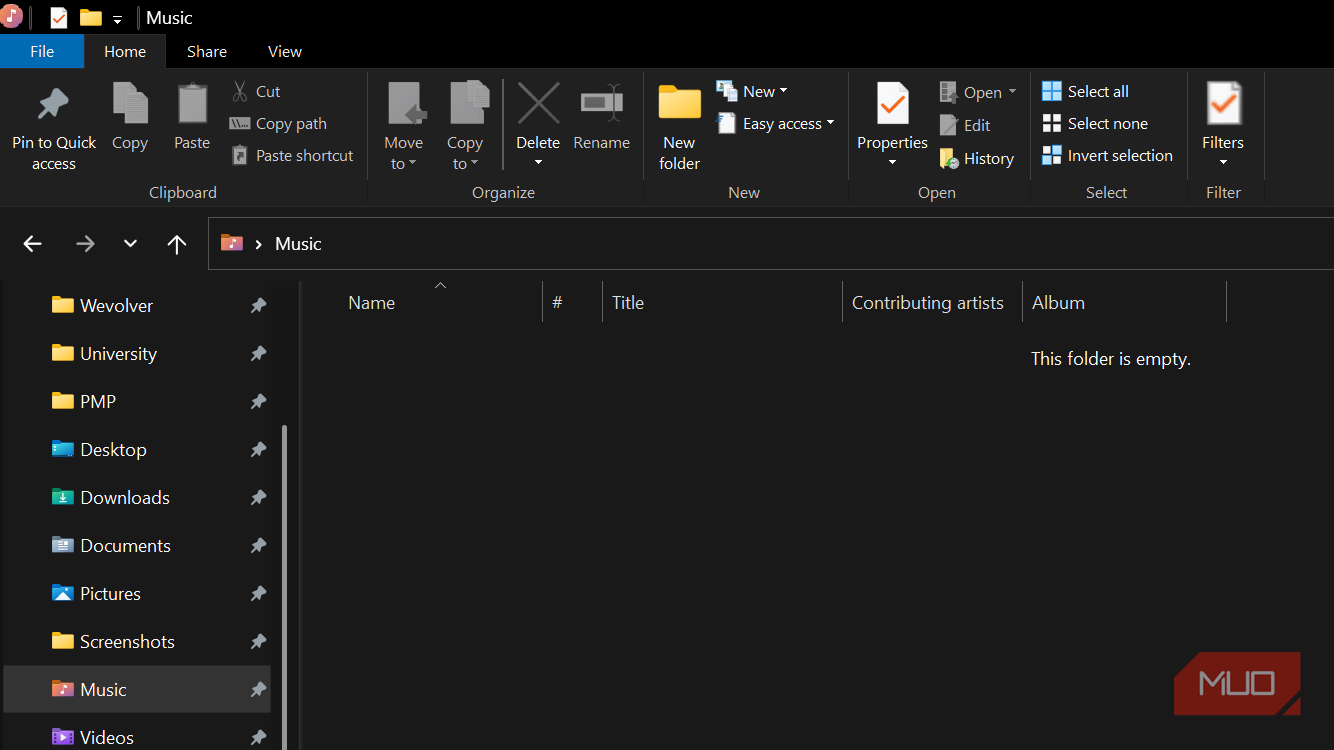Screen dimensions: 1334x750
Task: Unpin the Wevolver folder via its pin icon
Action: [x=258, y=306]
